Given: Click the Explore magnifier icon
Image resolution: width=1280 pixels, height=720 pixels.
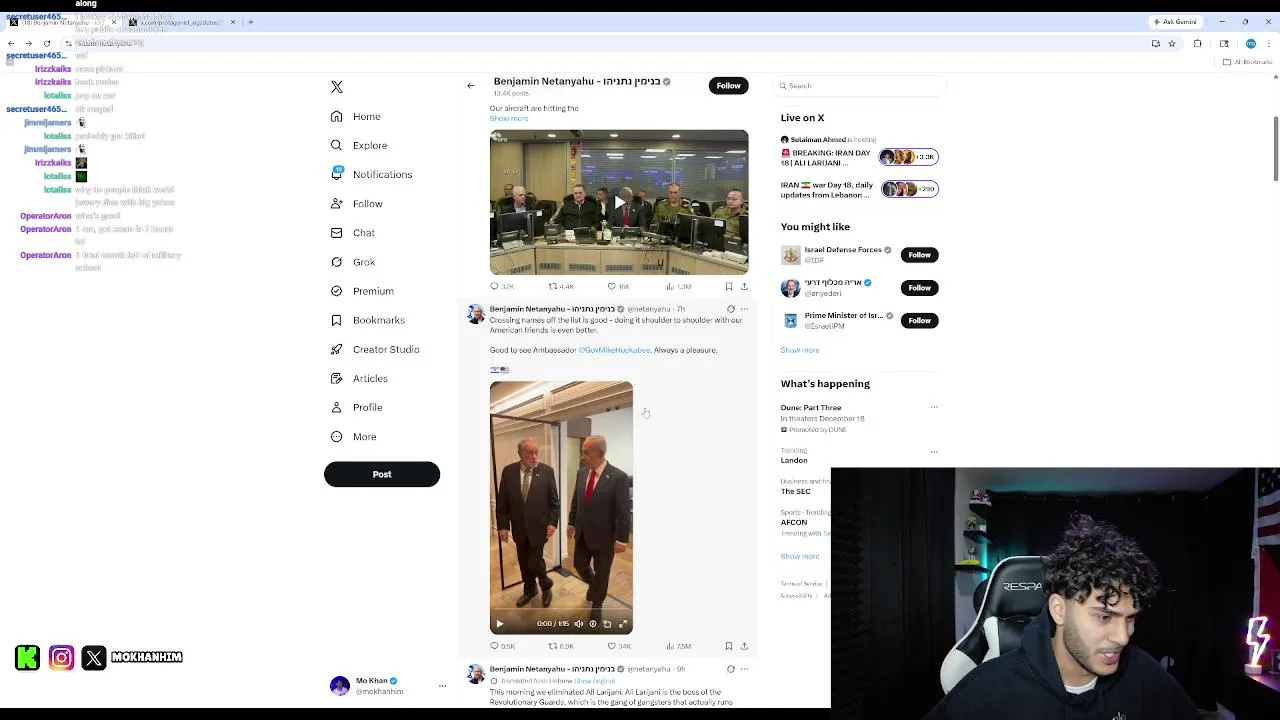Looking at the screenshot, I should (337, 145).
